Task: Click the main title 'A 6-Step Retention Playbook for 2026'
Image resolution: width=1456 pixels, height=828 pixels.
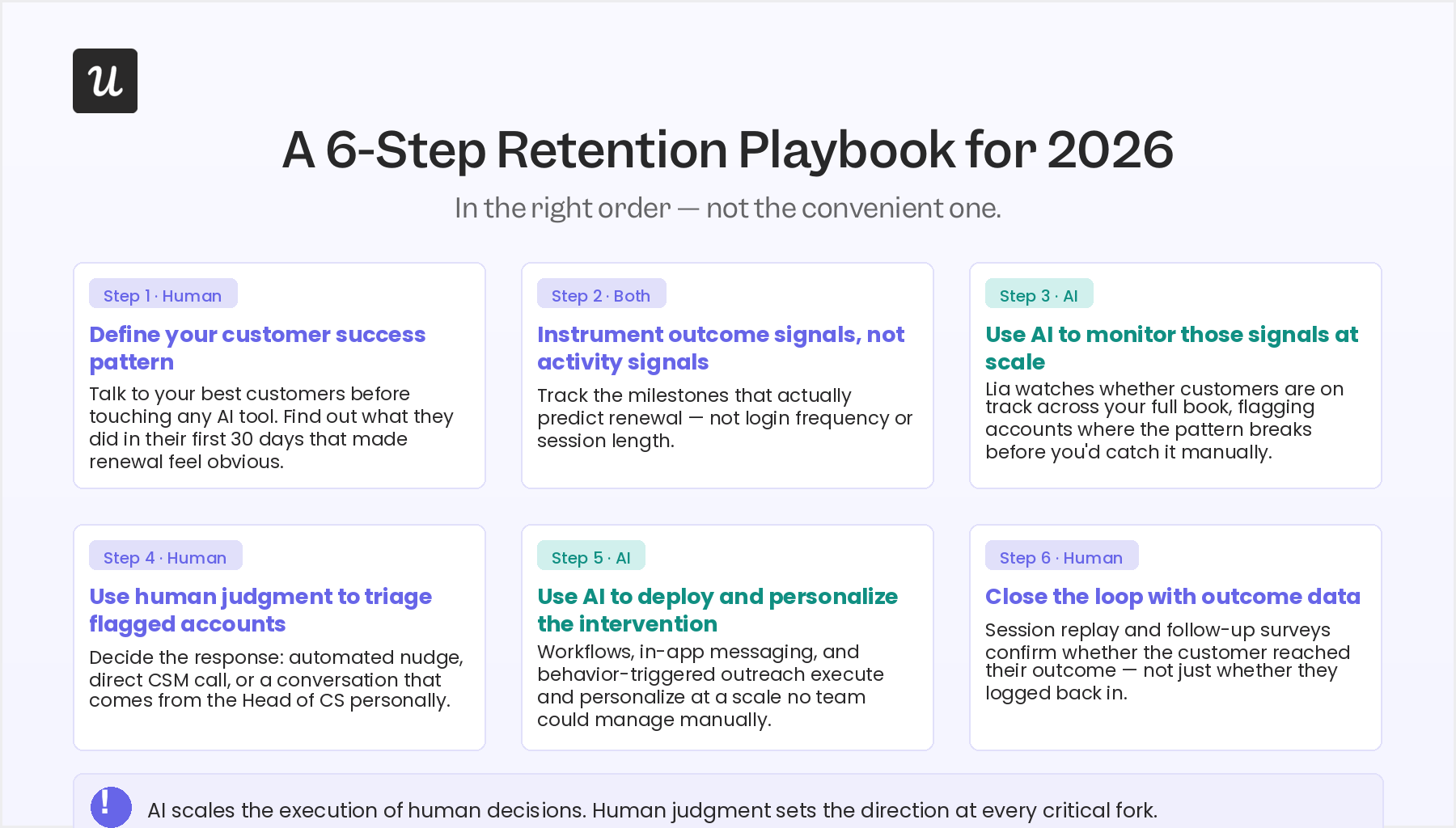Action: click(x=727, y=150)
